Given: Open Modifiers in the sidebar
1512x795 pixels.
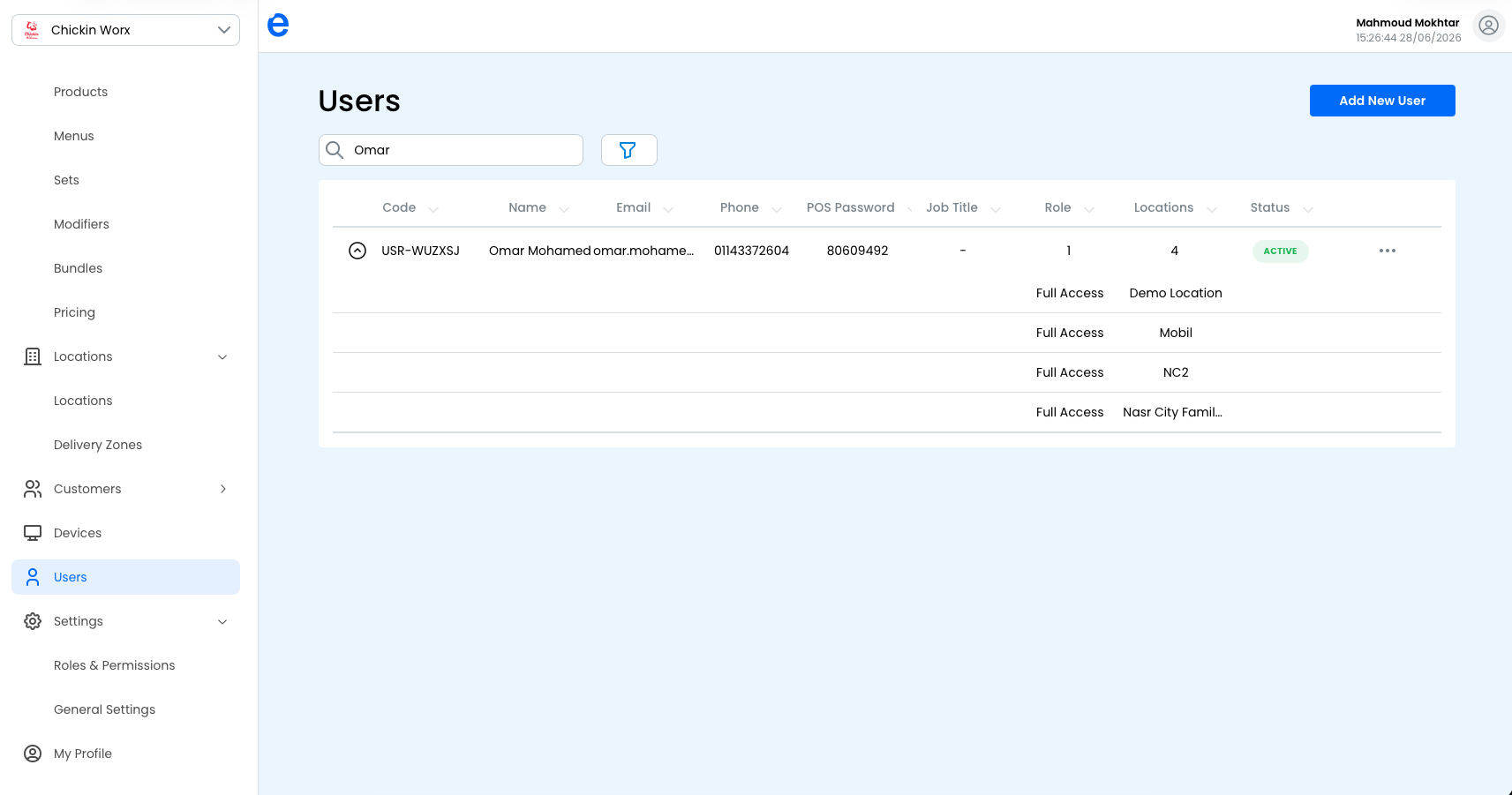Looking at the screenshot, I should [x=81, y=224].
